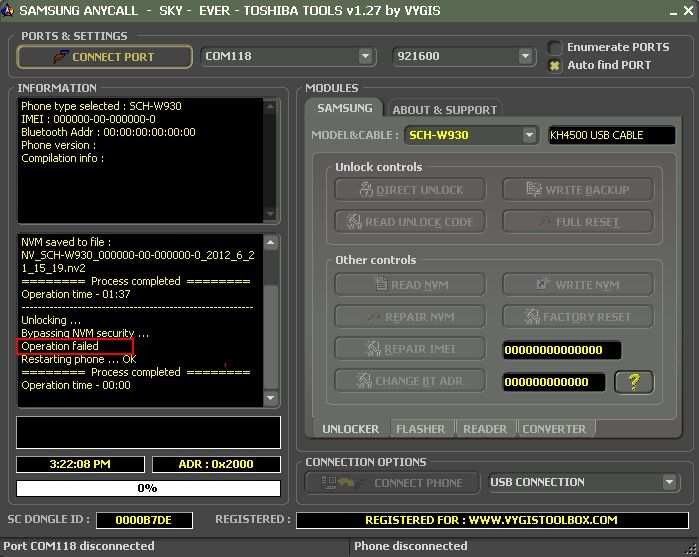Click the Restarting phone ... OK log line
This screenshot has width=699, height=557.
pyautogui.click(x=79, y=359)
